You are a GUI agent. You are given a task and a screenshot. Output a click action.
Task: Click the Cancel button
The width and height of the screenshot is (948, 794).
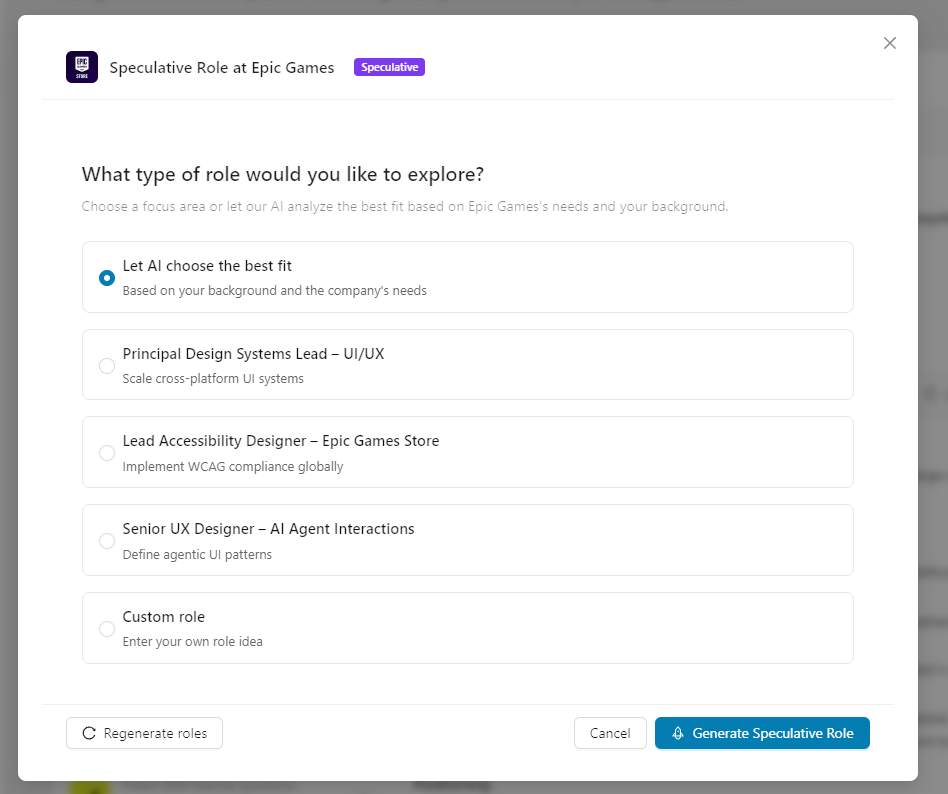coord(610,733)
